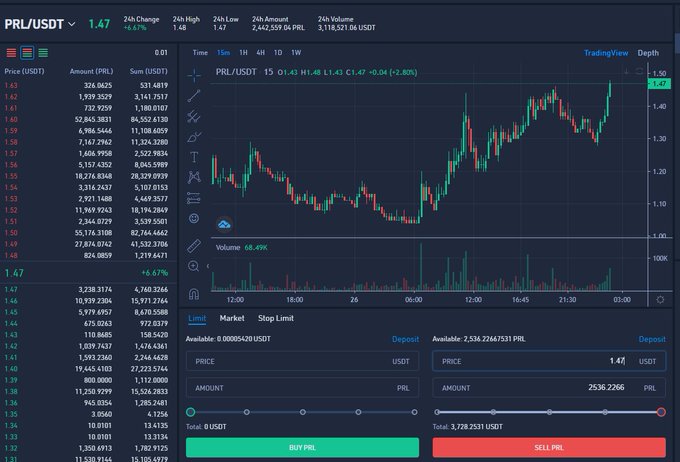Screen dimensions: 680x462
Task: Select buy order at price 1.38
Action: click(86, 391)
